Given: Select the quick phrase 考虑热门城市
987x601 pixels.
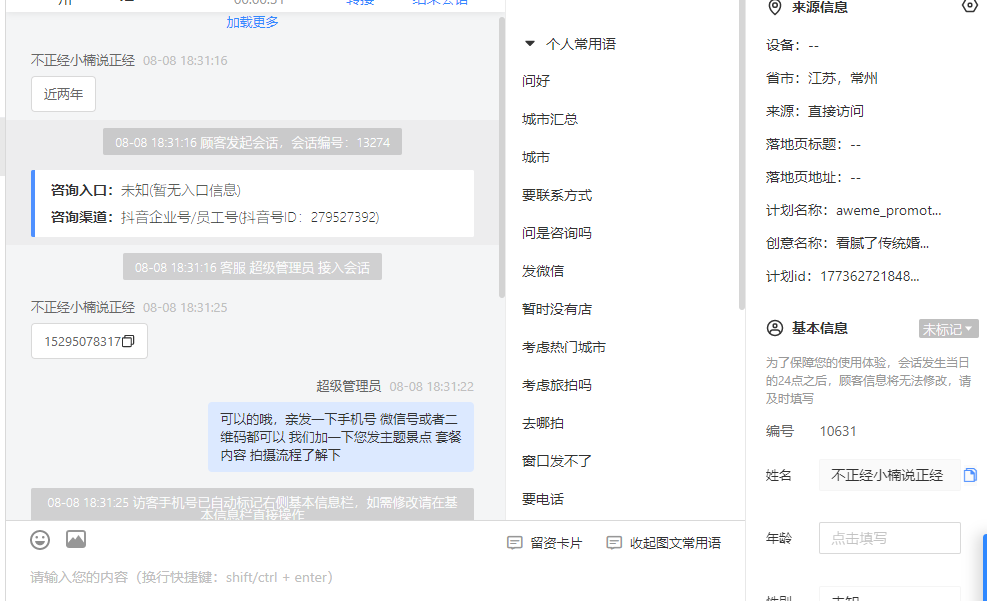Looking at the screenshot, I should [564, 347].
